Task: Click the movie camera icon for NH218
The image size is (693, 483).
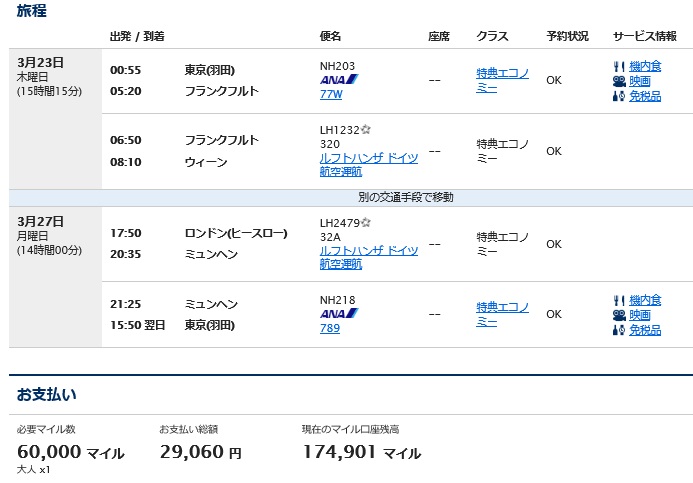Action: tap(619, 316)
